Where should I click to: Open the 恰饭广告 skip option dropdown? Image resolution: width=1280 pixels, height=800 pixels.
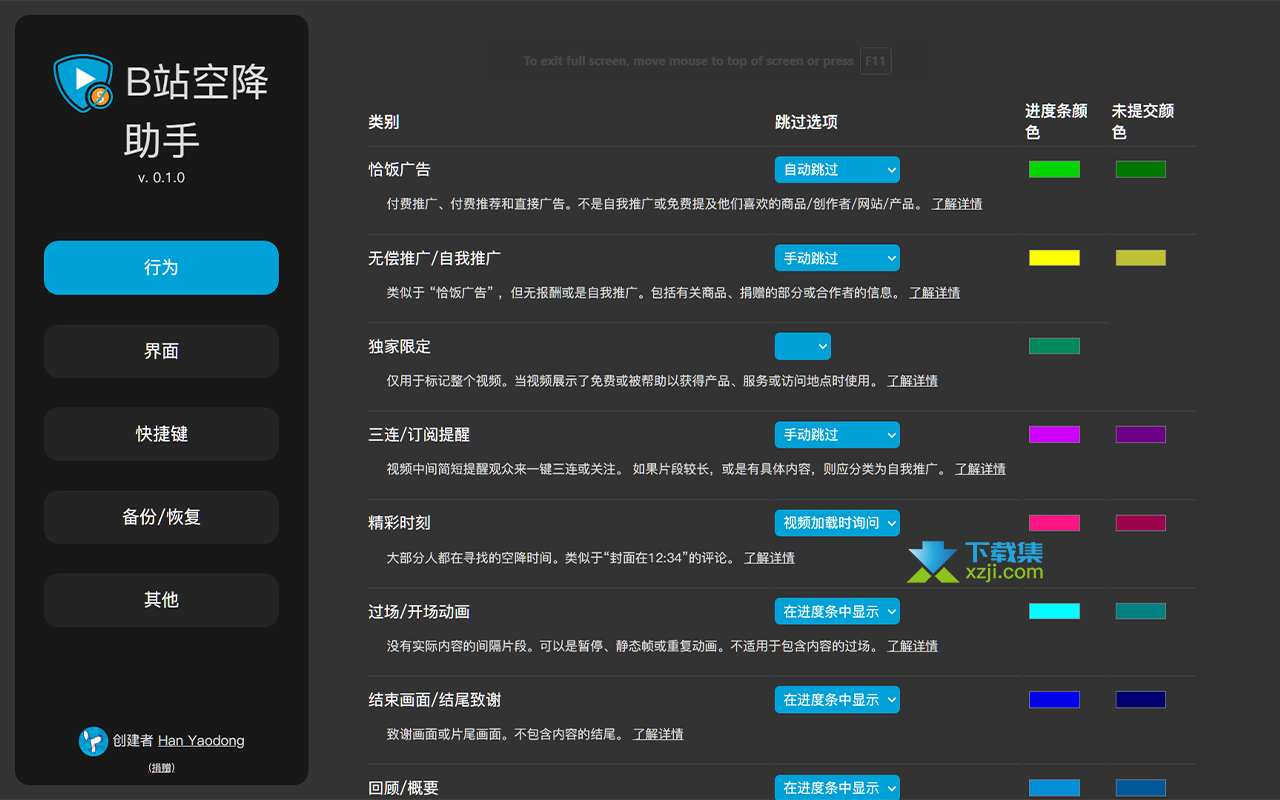coord(837,170)
